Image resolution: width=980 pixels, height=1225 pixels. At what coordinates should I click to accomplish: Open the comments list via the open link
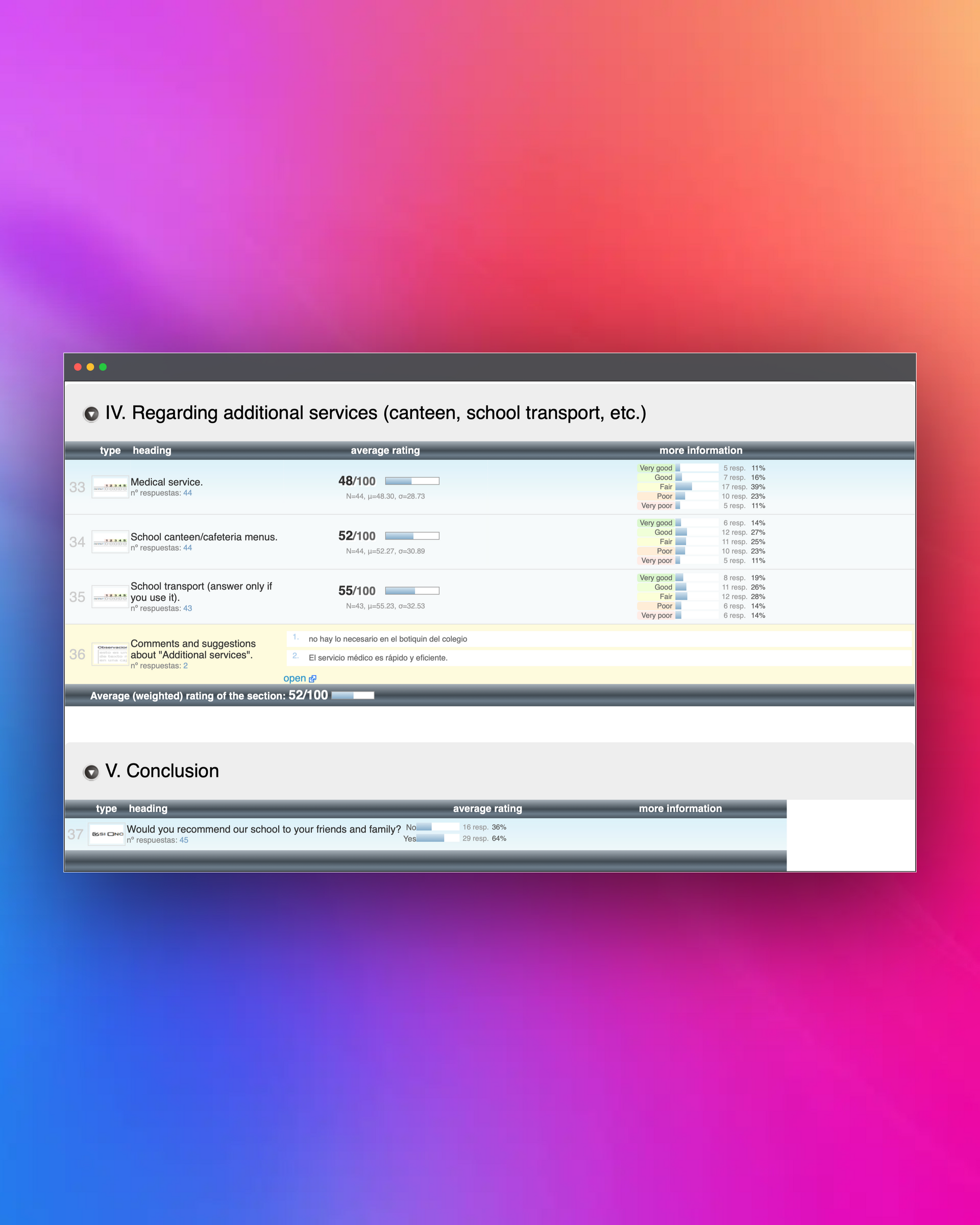point(295,678)
